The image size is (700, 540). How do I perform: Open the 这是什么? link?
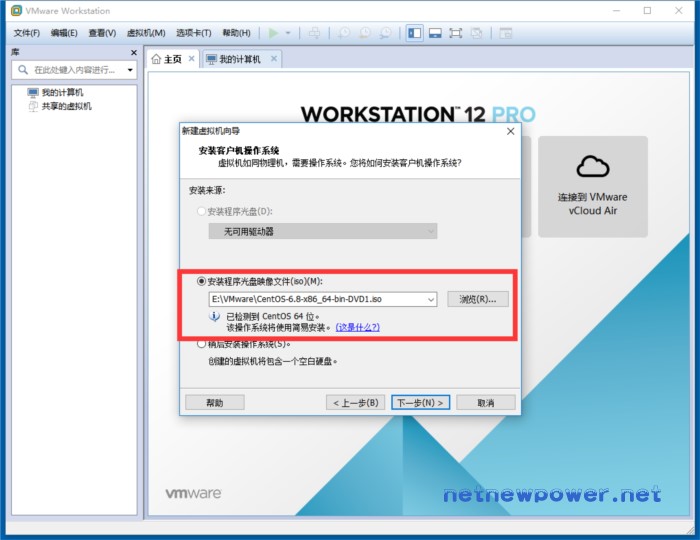point(358,328)
